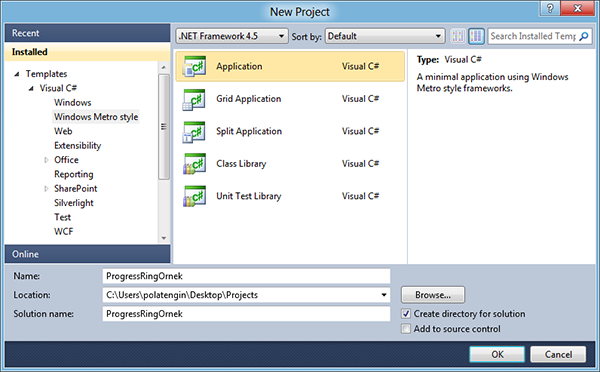Select the Silverlight category

pyautogui.click(x=74, y=203)
